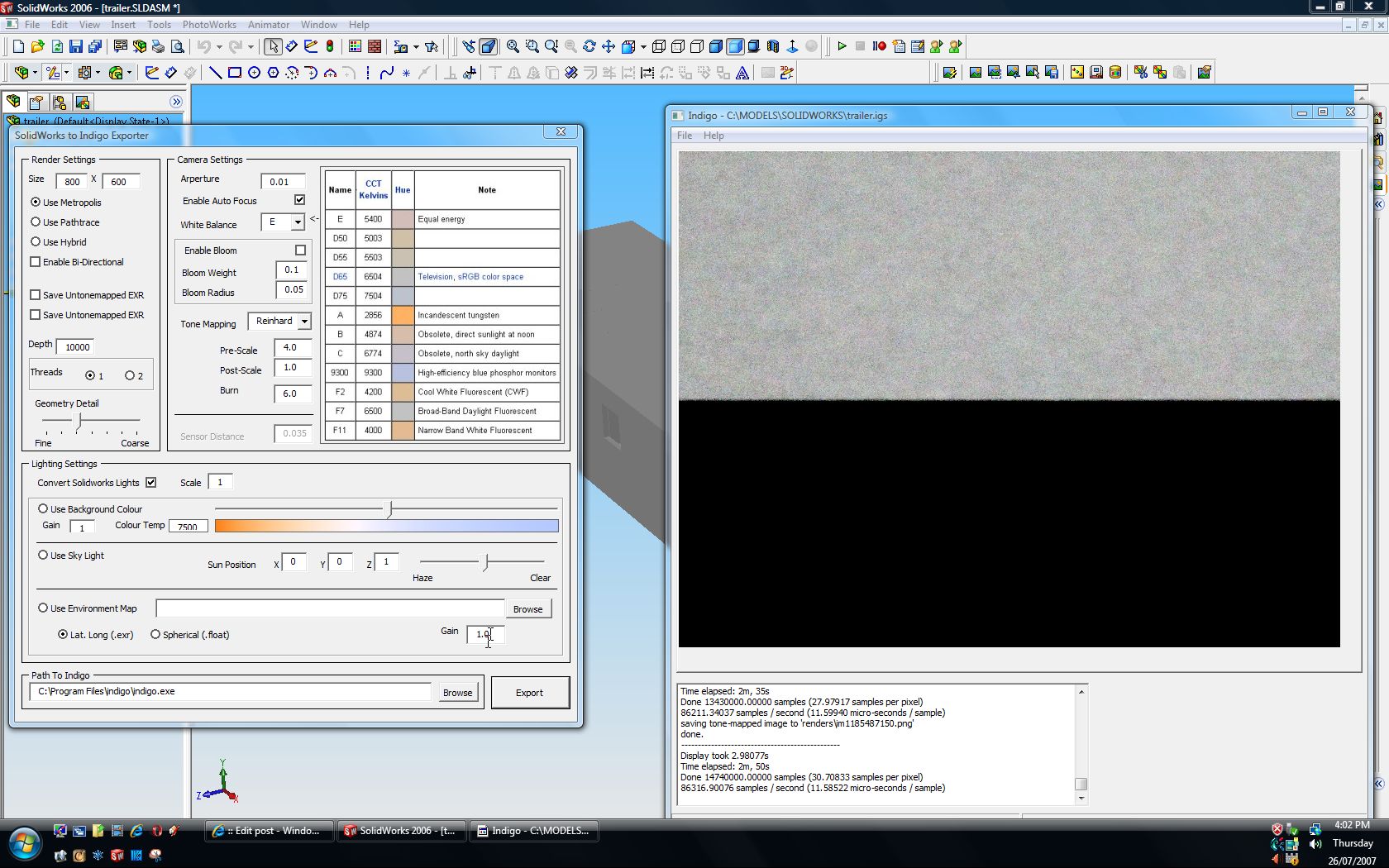Click the Record macro red dot icon
This screenshot has width=1389, height=868.
[x=880, y=46]
